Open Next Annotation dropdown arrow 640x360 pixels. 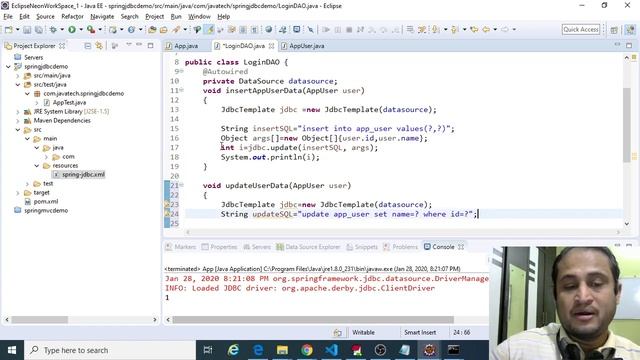point(445,30)
